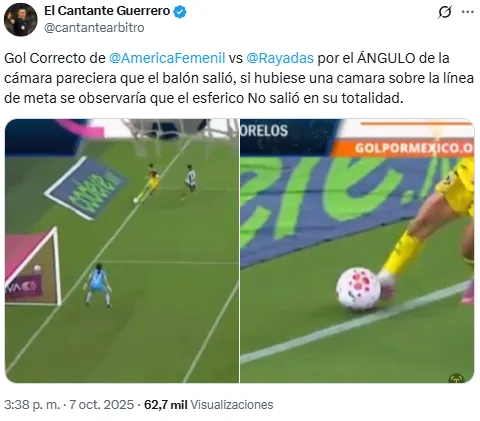Open El Cantante Guerrero profile picture
Image resolution: width=480 pixels, height=421 pixels.
[x=21, y=20]
